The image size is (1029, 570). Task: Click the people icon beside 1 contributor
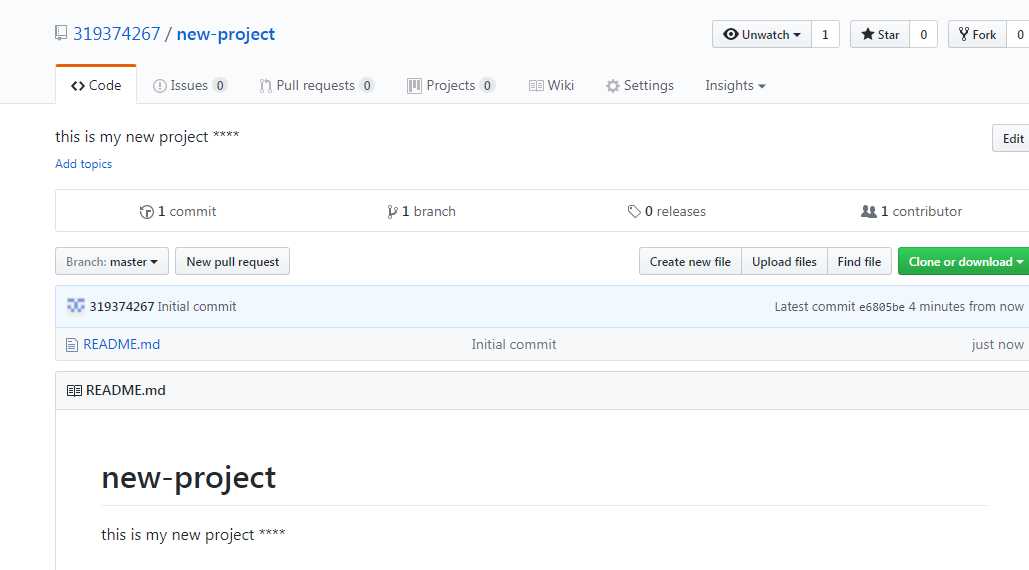[868, 211]
